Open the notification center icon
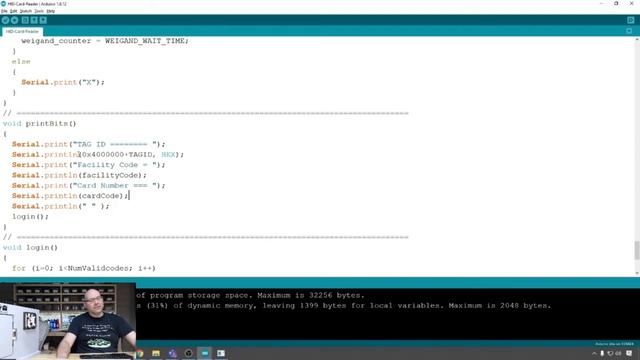 tap(629, 353)
